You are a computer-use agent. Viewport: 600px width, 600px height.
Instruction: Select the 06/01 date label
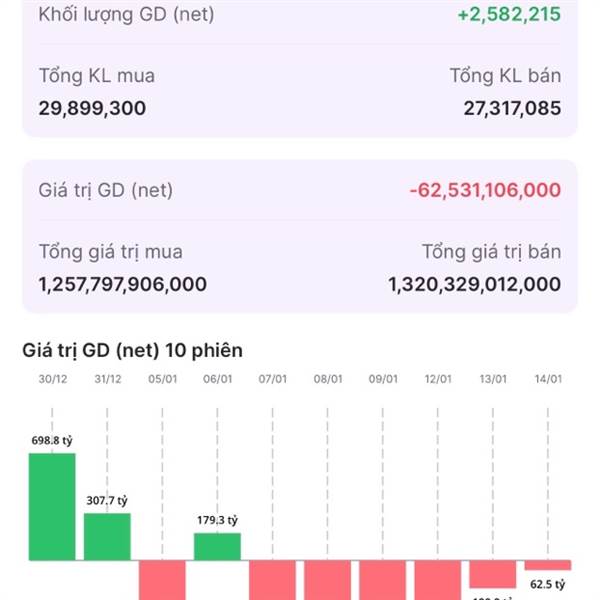[x=217, y=380]
